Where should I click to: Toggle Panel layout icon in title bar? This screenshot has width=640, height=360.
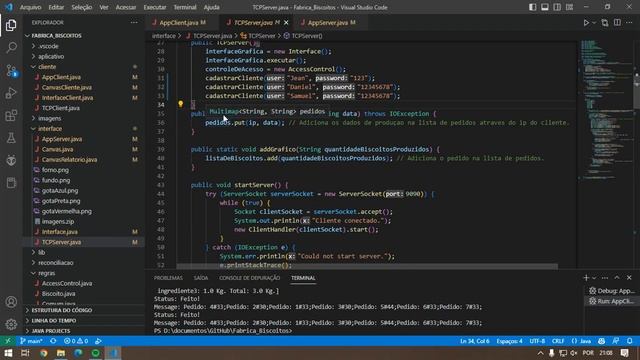click(544, 7)
